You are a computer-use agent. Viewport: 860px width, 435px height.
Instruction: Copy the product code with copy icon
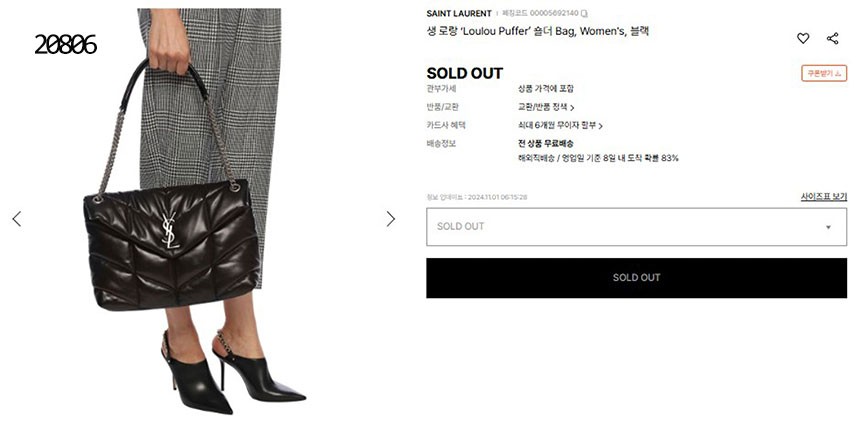pos(584,14)
